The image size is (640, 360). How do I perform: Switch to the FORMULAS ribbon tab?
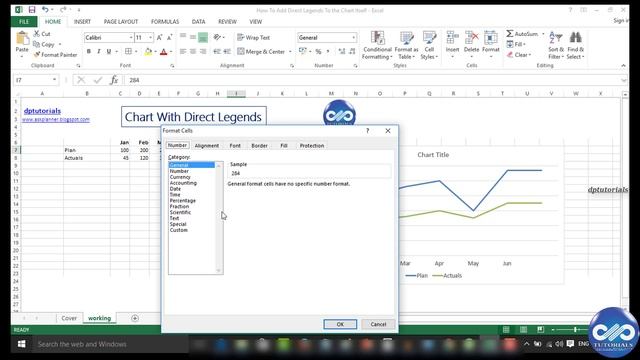click(165, 22)
